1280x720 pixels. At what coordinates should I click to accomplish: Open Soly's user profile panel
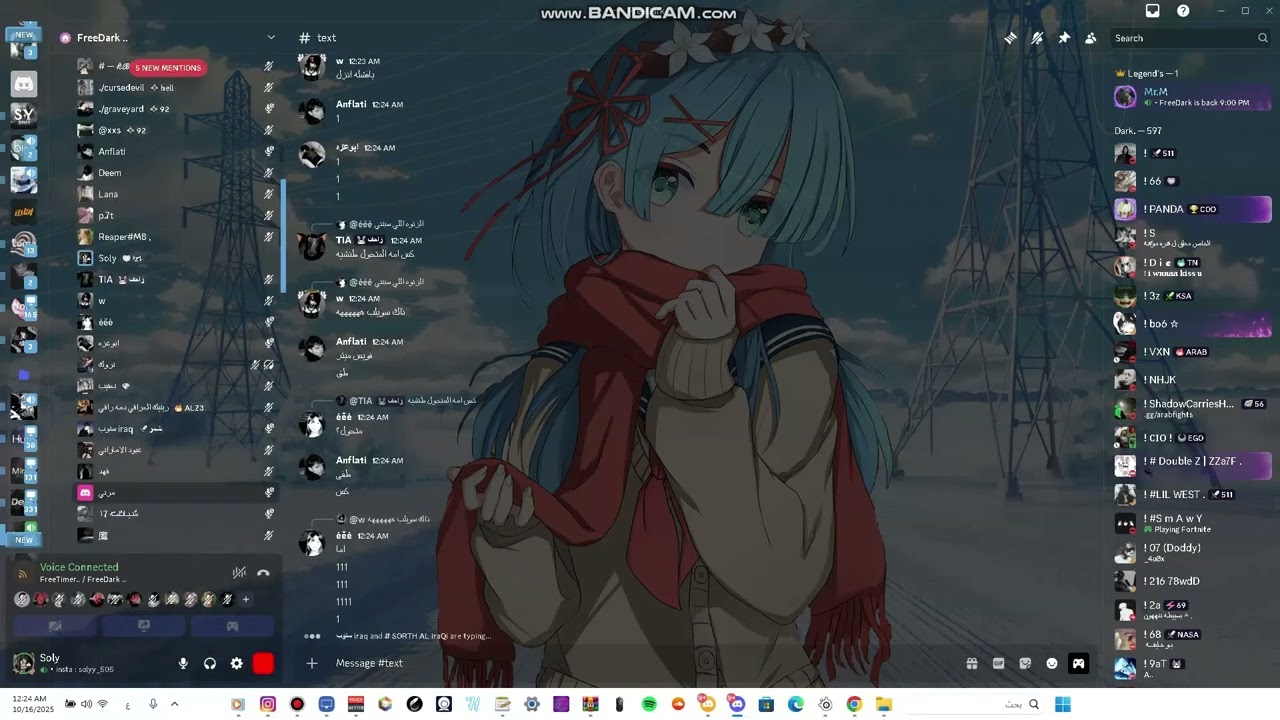76,663
